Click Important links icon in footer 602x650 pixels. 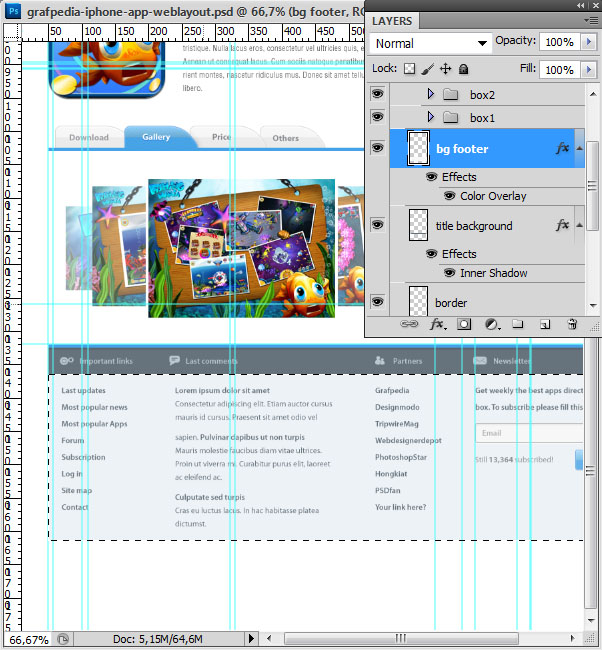pos(66,361)
